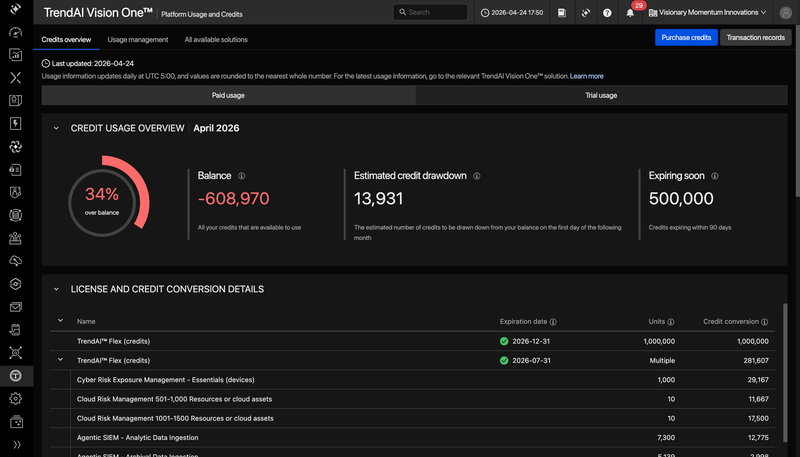
Task: Open the envelope email security sidebar icon
Action: coord(15,307)
